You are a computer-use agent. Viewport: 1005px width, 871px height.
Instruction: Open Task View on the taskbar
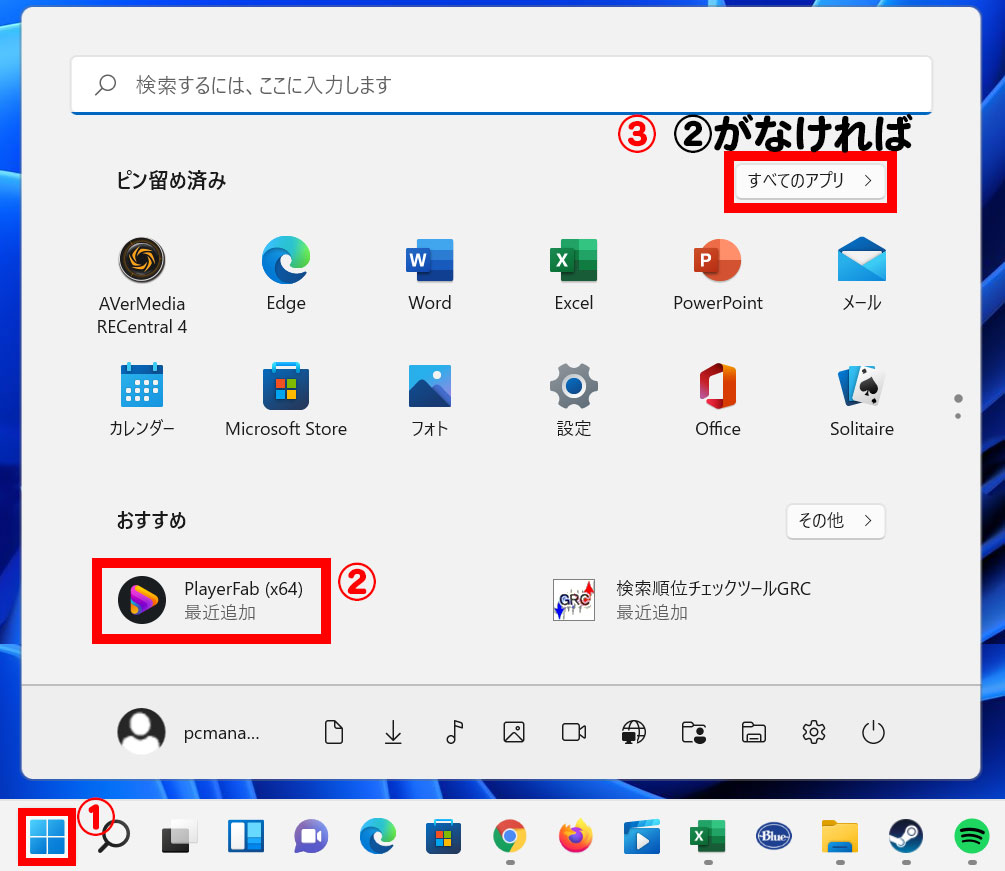(x=179, y=836)
